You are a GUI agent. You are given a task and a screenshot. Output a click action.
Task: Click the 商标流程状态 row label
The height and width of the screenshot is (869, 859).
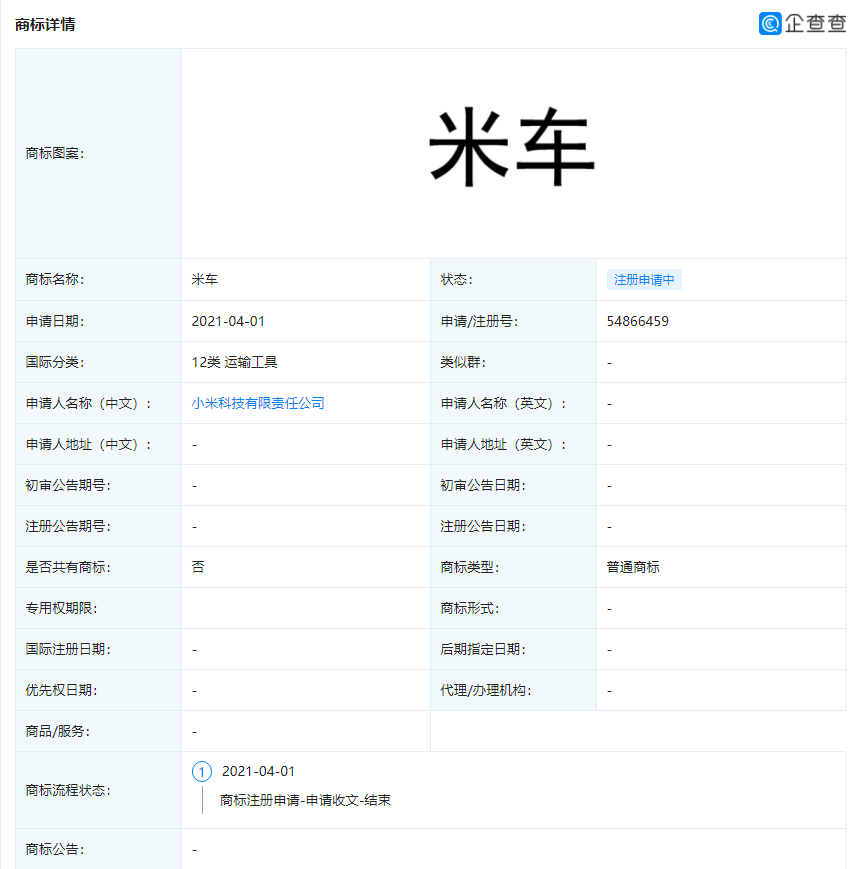click(x=68, y=790)
